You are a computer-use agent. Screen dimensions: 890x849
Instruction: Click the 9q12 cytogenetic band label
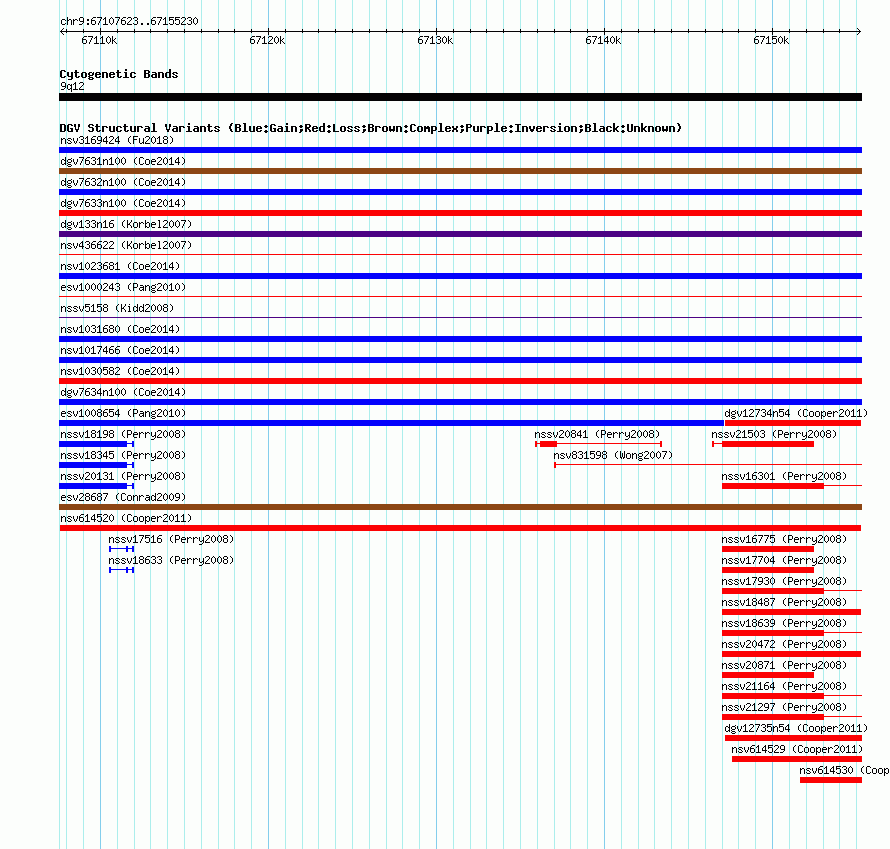(72, 86)
